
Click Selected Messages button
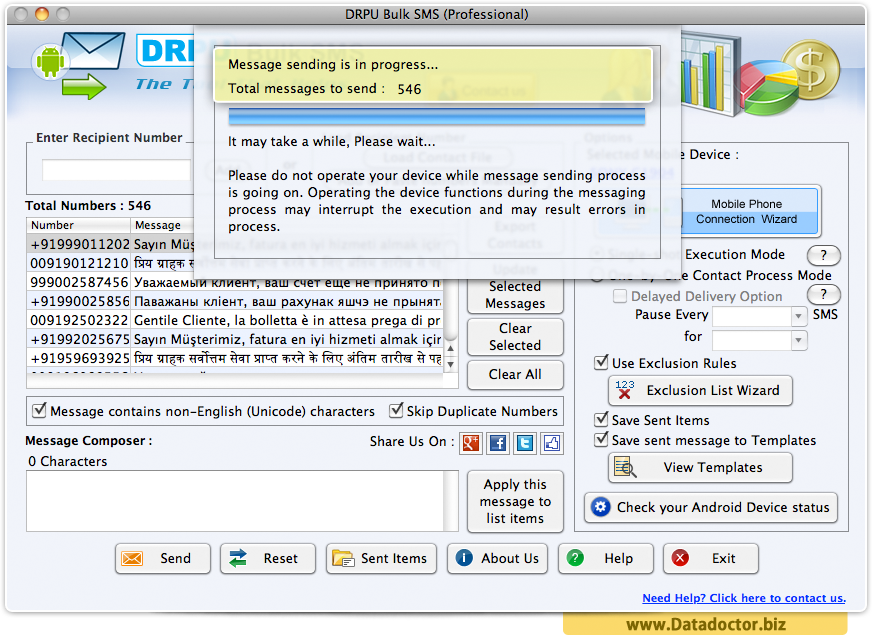515,295
